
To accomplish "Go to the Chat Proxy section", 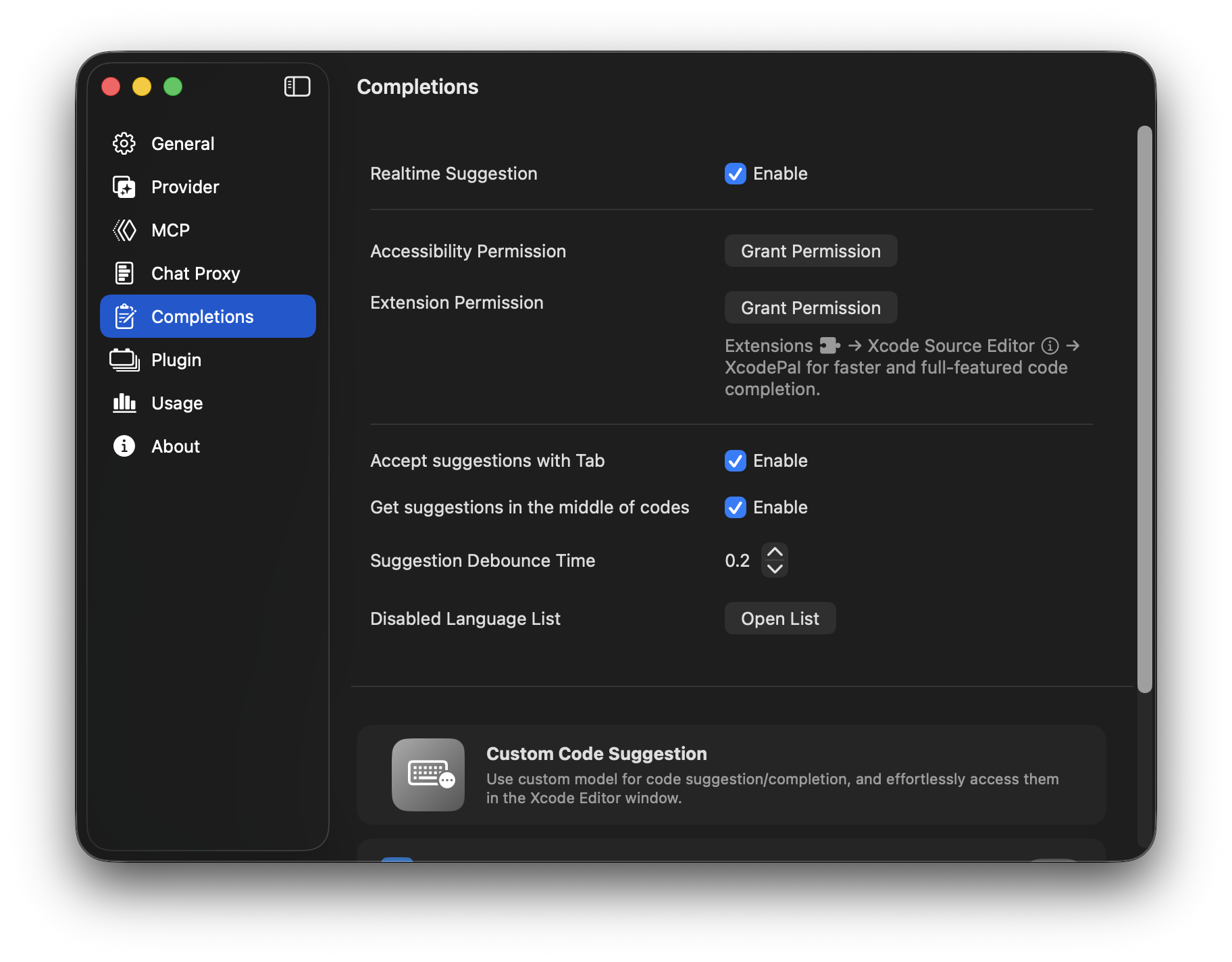I will click(x=208, y=273).
